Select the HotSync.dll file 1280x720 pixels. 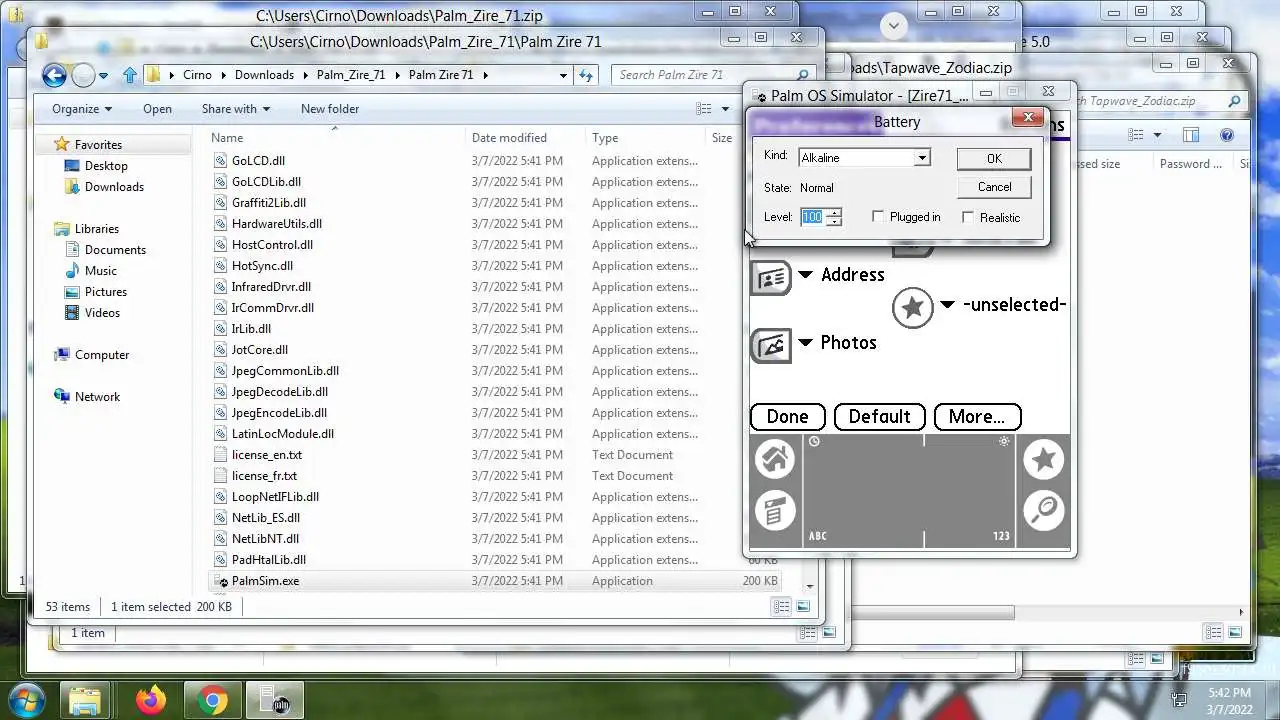click(x=262, y=266)
